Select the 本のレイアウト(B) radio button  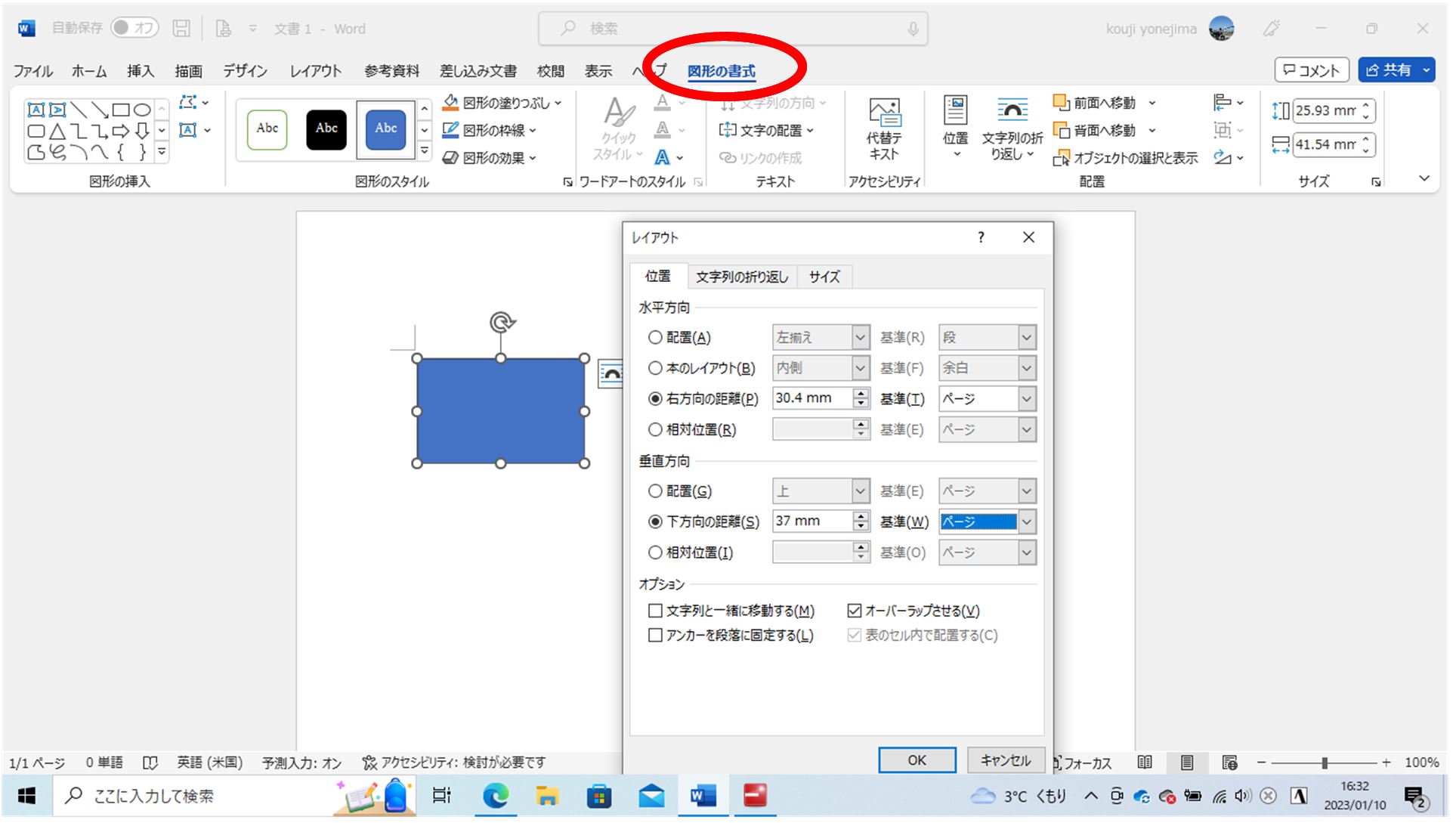click(655, 368)
